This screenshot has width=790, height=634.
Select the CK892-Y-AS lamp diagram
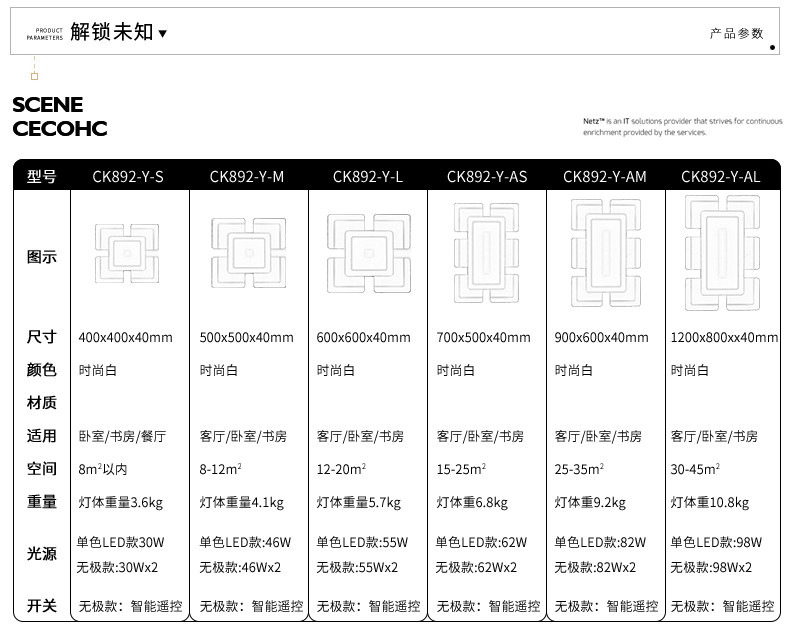point(487,253)
